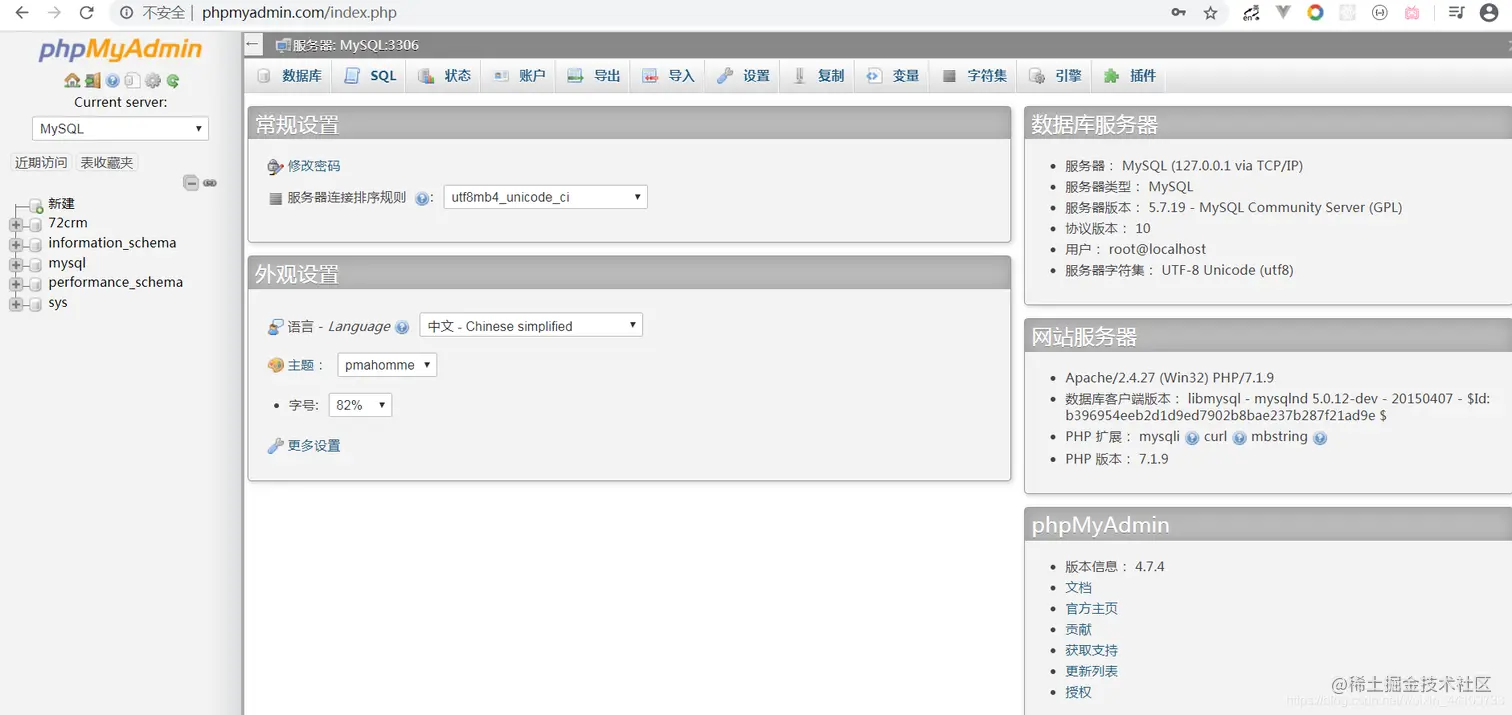
Task: Open the 官方主页 (Official homepage) link
Action: coord(1091,609)
